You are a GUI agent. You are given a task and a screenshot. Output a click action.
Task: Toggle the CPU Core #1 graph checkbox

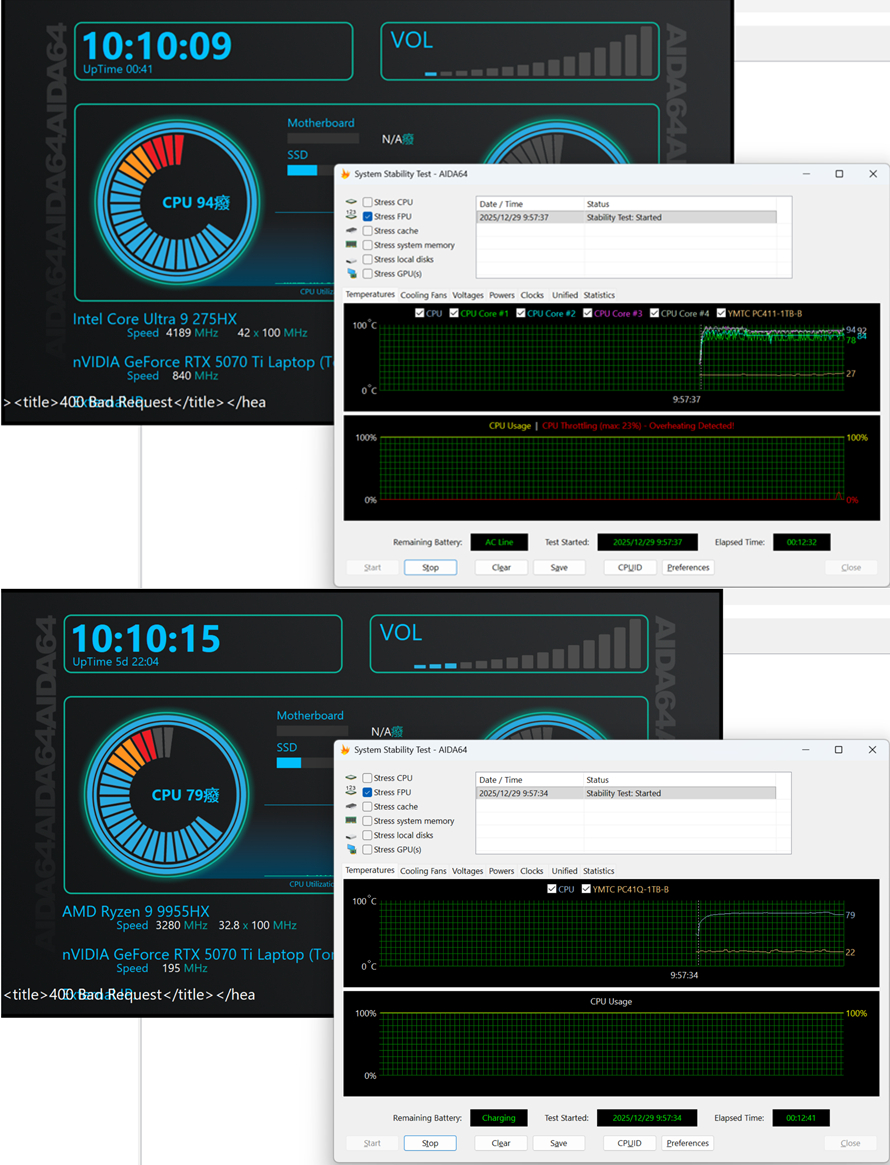[455, 314]
